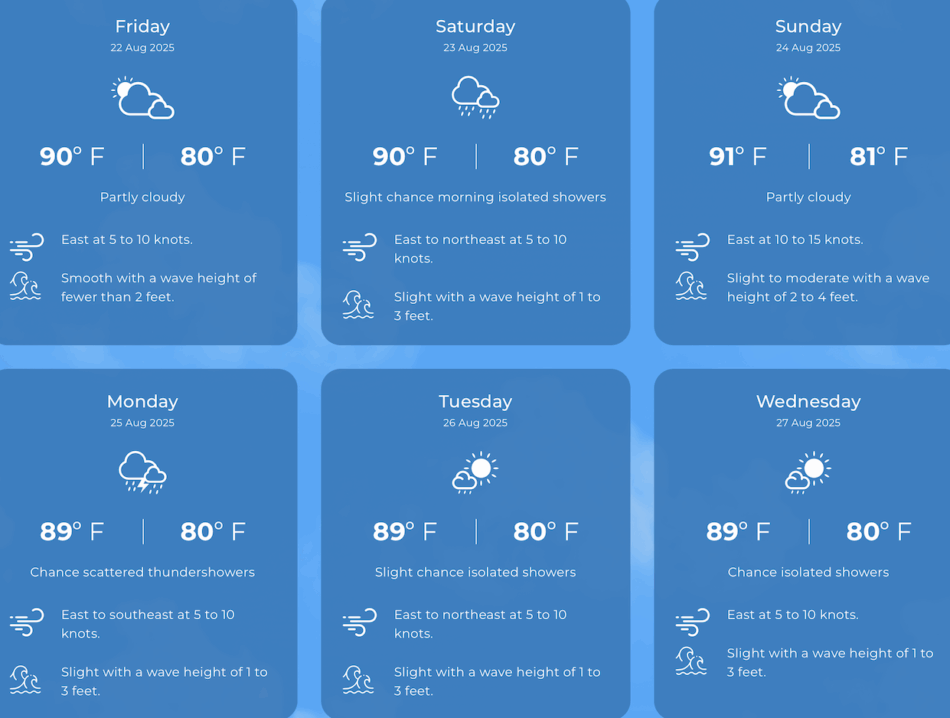
Task: Click Sunday's 91° F high temperature
Action: point(738,156)
